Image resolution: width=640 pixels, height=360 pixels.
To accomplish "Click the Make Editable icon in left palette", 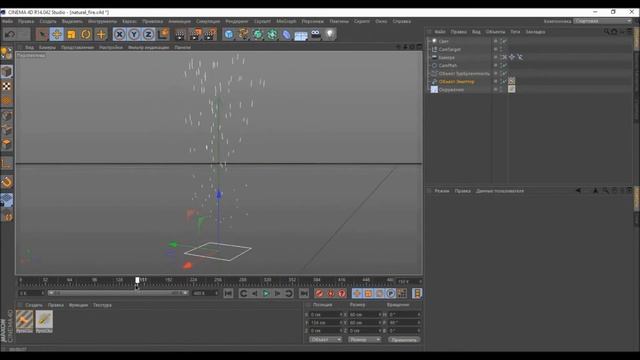I will pos(7,53).
